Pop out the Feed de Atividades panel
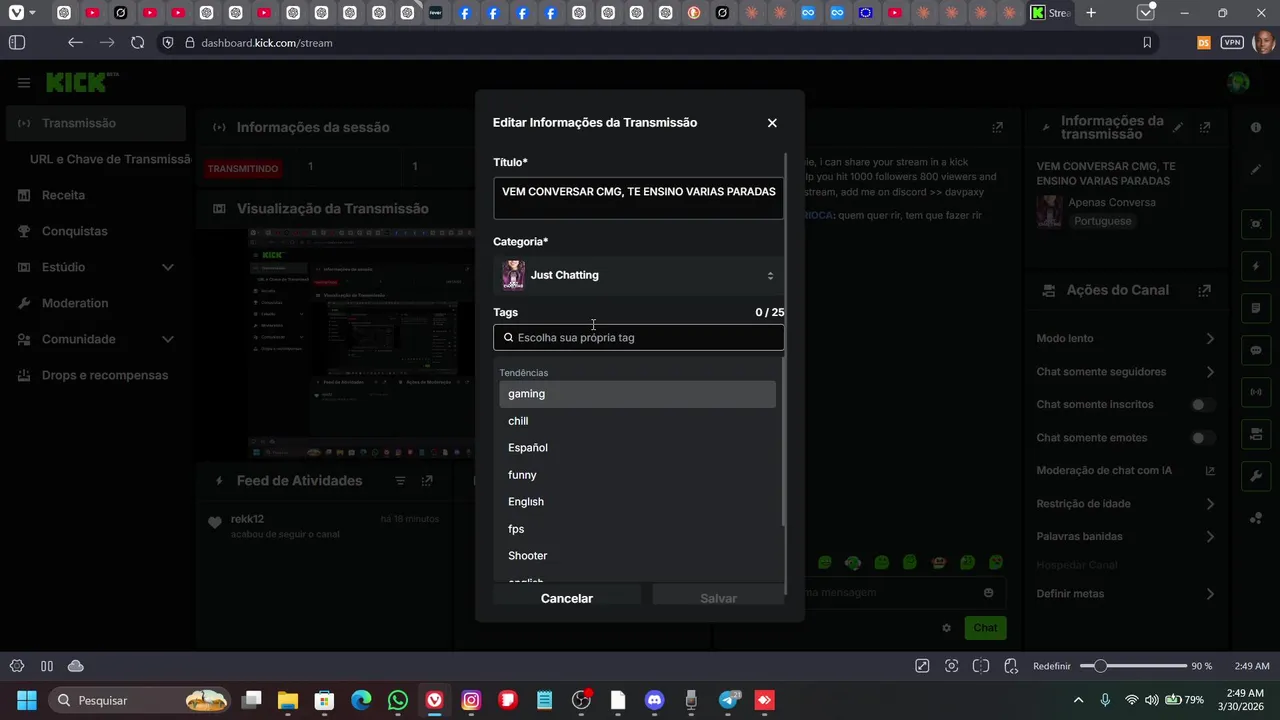This screenshot has width=1280, height=720. pos(427,481)
